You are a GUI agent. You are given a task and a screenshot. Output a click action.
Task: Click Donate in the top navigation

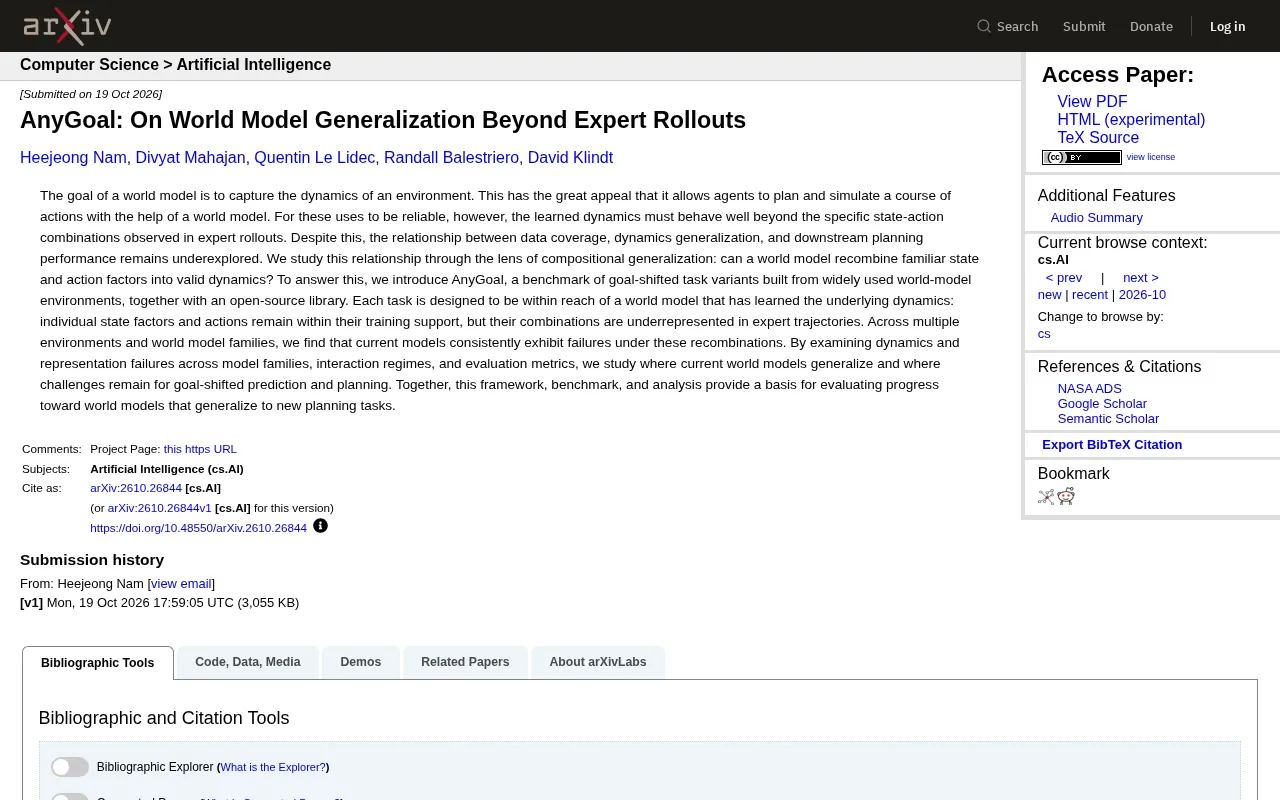(1151, 26)
